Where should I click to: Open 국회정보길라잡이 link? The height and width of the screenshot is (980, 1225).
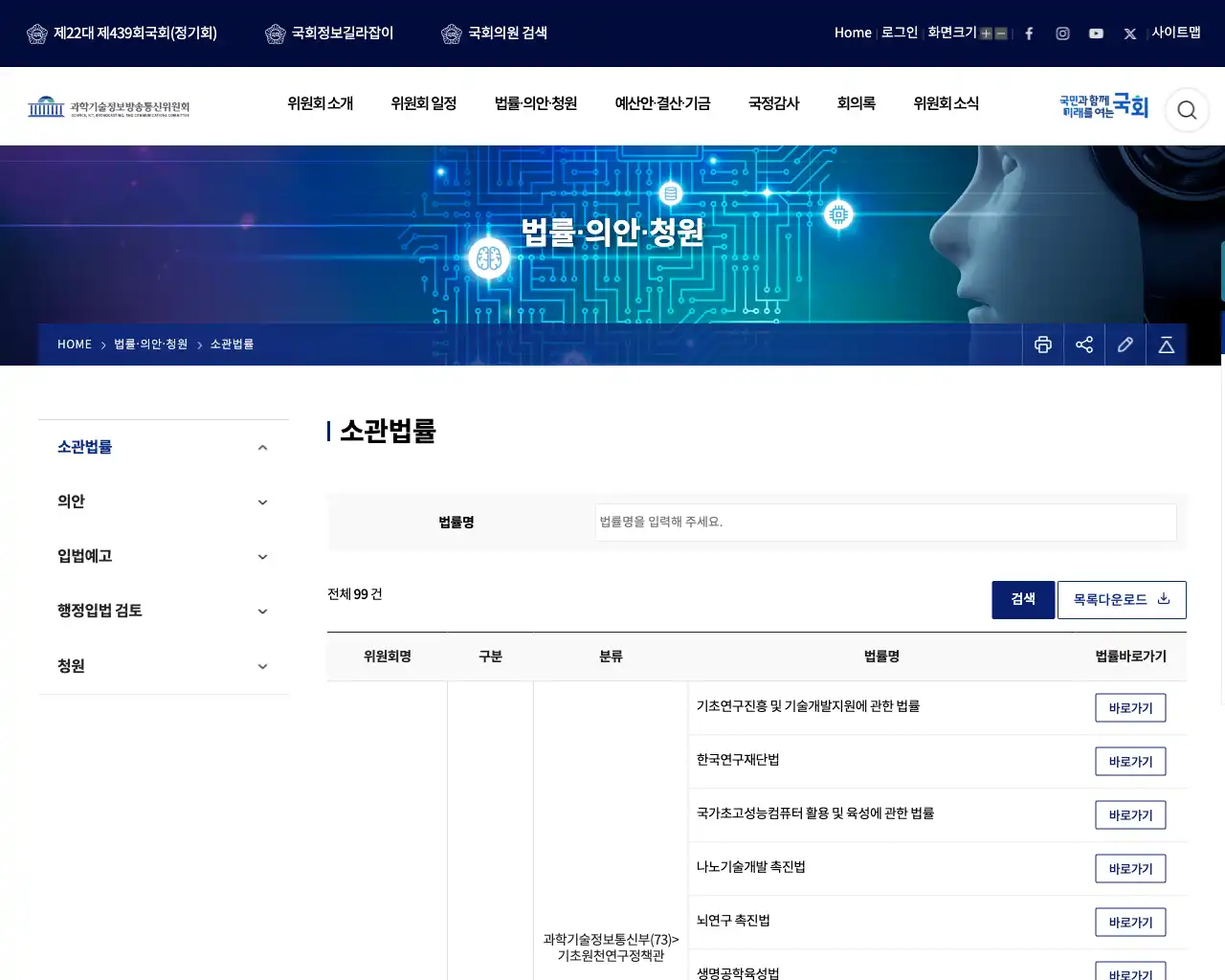click(x=329, y=33)
